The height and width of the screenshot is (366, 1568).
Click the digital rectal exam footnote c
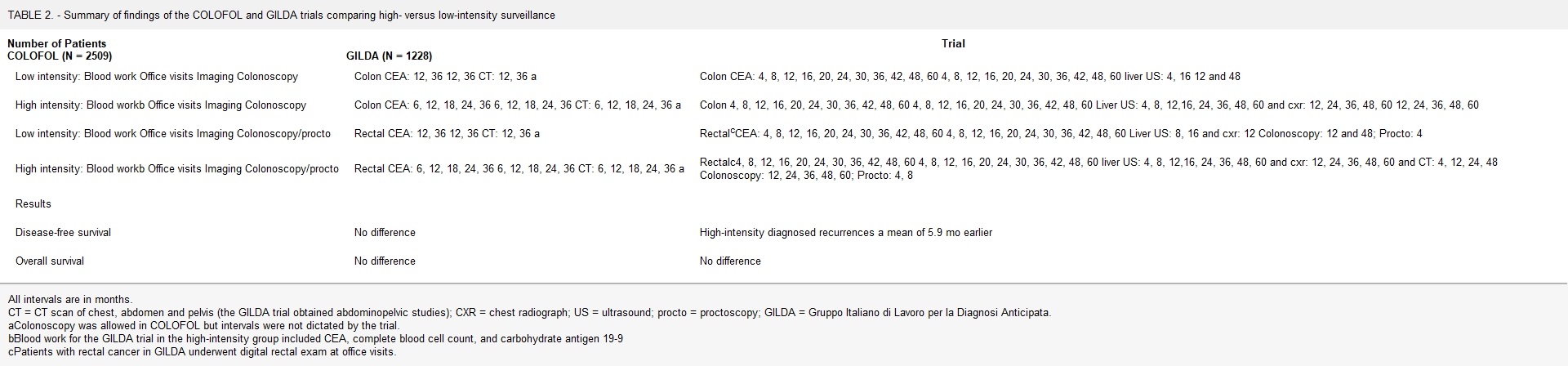point(202,352)
